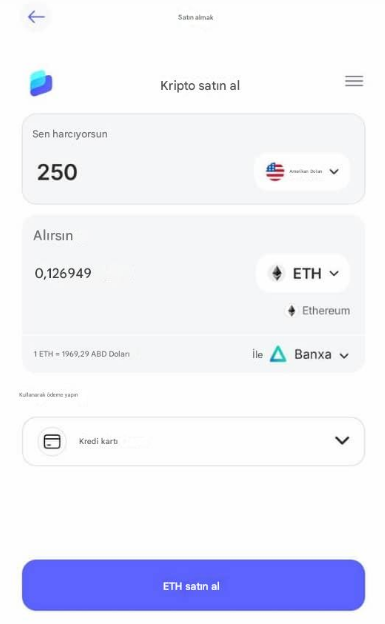Tap the back arrow icon
This screenshot has width=385, height=624.
36,17
